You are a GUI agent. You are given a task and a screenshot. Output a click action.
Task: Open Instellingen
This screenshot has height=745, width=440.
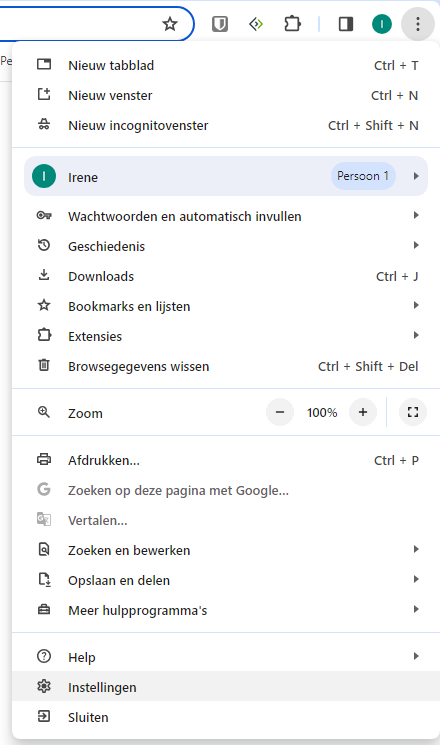pos(226,687)
